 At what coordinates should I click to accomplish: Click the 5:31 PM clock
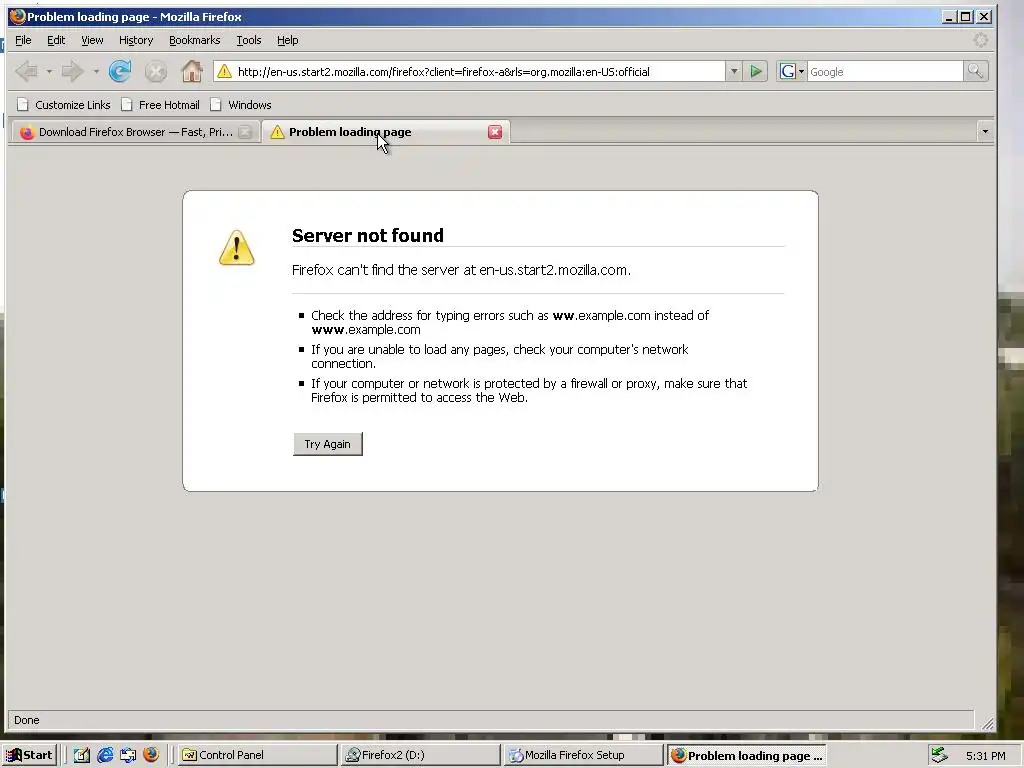pos(985,756)
